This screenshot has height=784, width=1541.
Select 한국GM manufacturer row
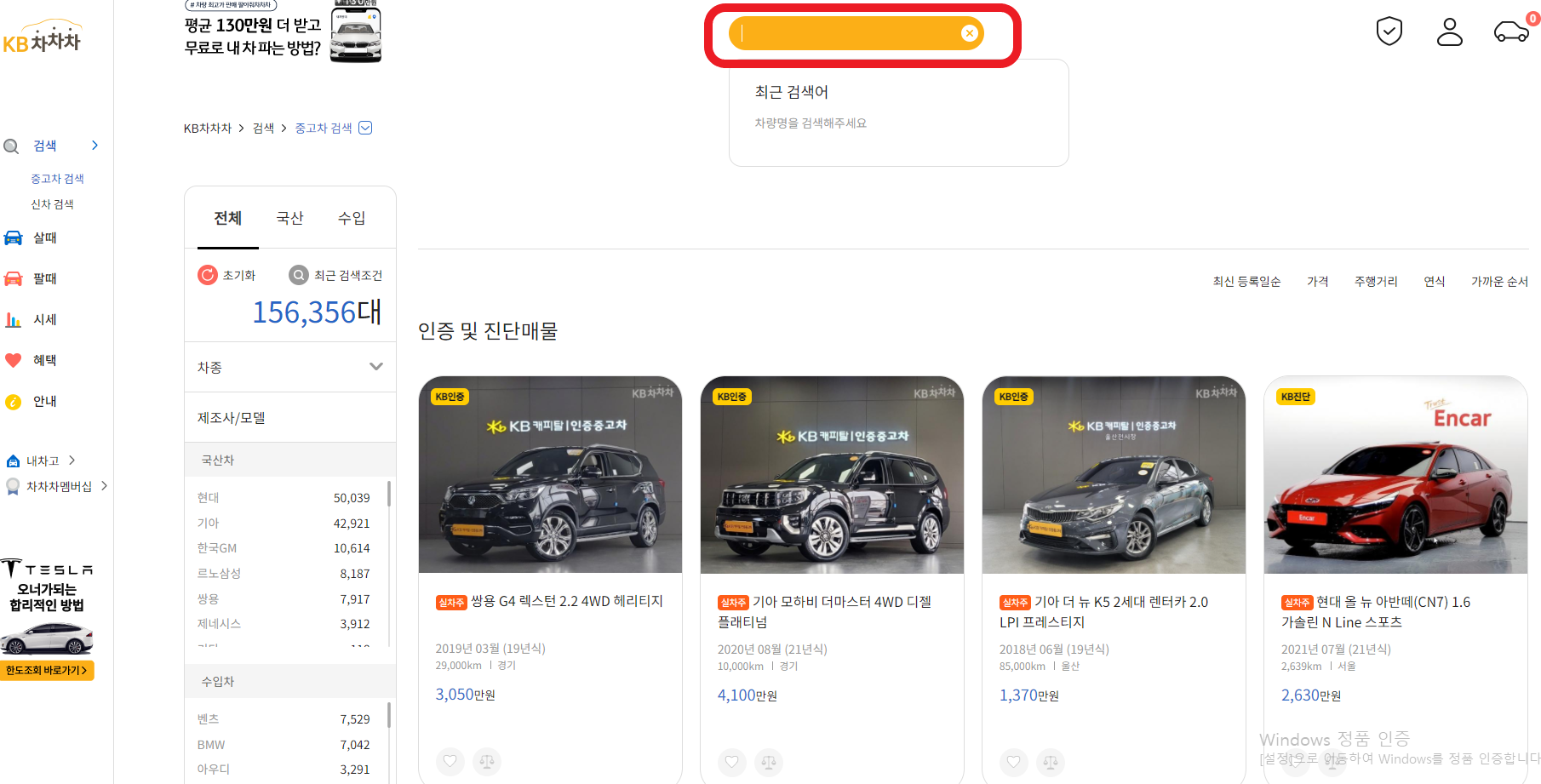pos(284,548)
